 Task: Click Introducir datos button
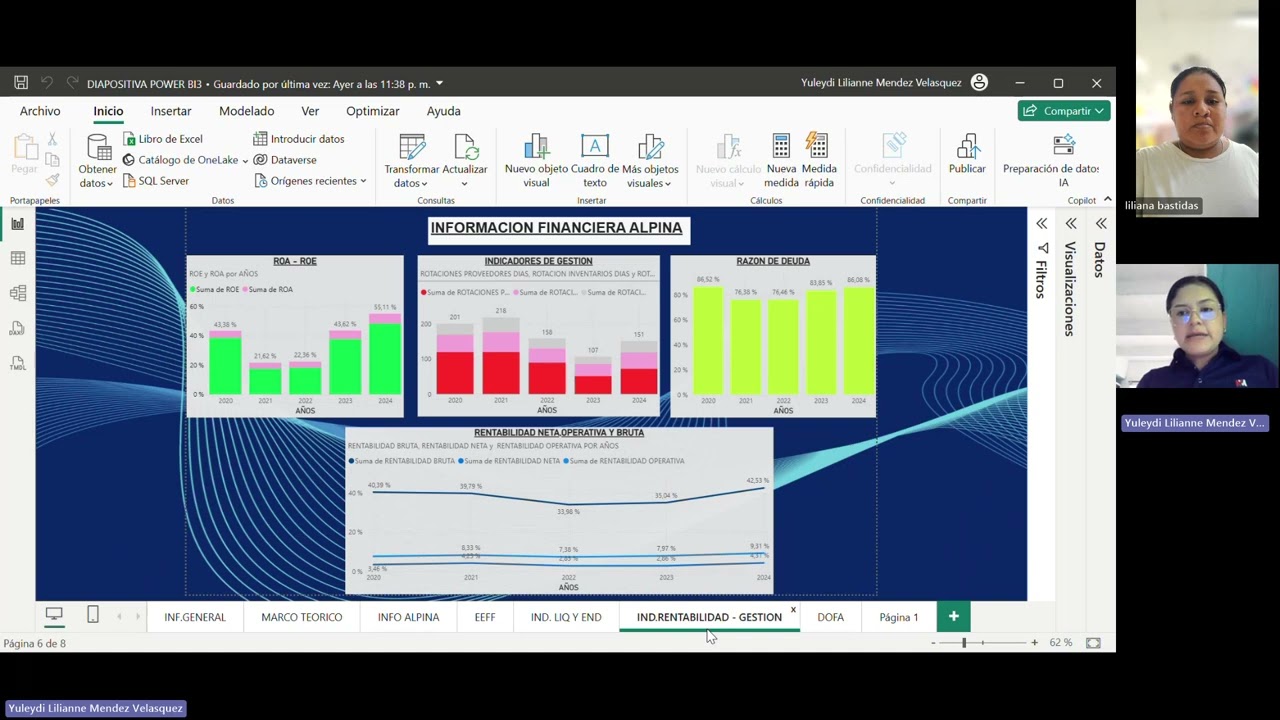coord(299,139)
